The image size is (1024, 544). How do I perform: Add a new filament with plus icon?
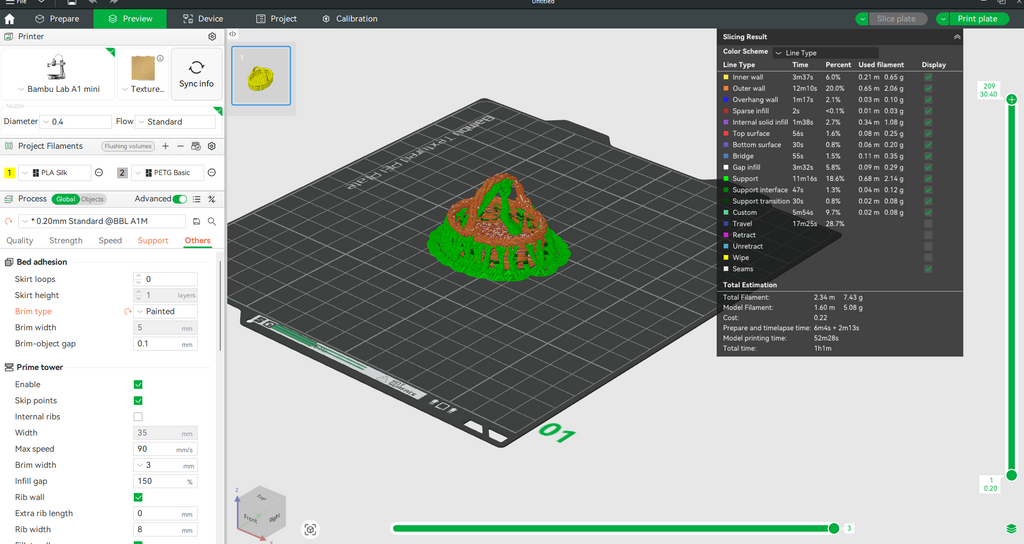click(x=166, y=146)
